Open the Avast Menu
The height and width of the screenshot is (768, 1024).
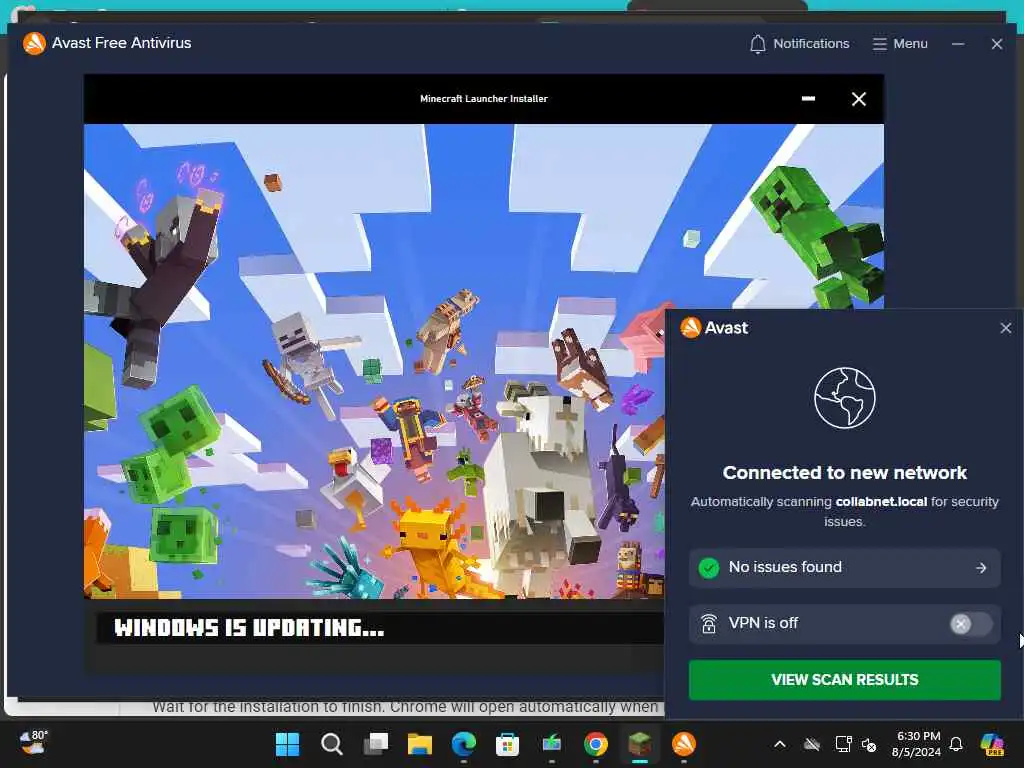point(900,44)
